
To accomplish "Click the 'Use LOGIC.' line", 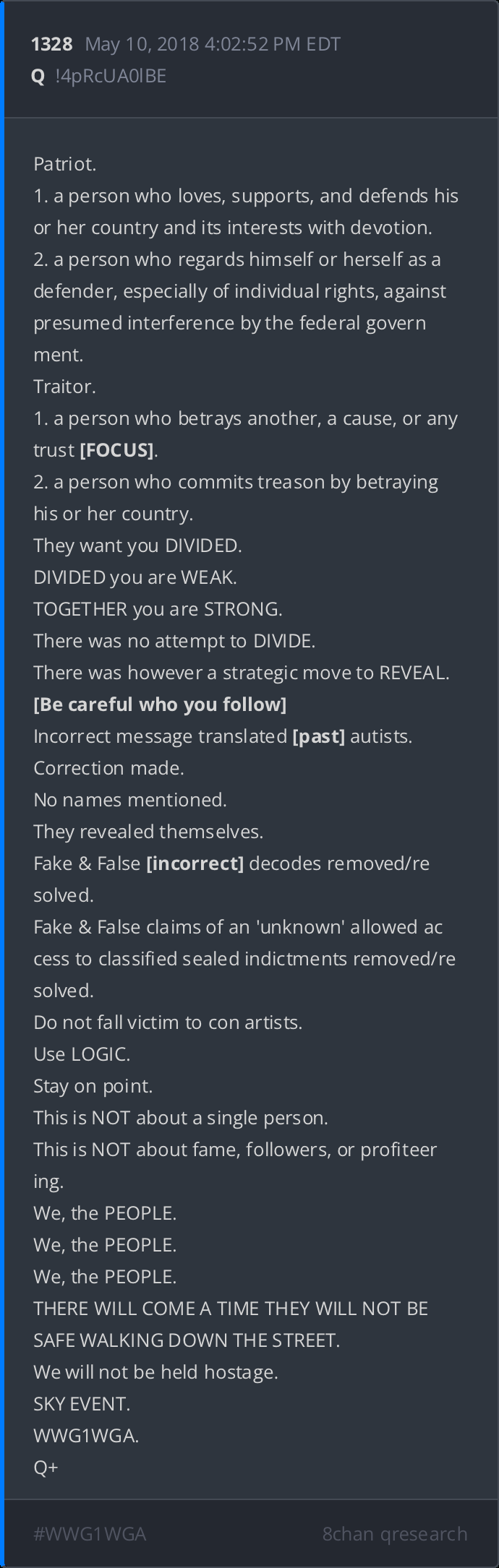I will click(x=82, y=1054).
